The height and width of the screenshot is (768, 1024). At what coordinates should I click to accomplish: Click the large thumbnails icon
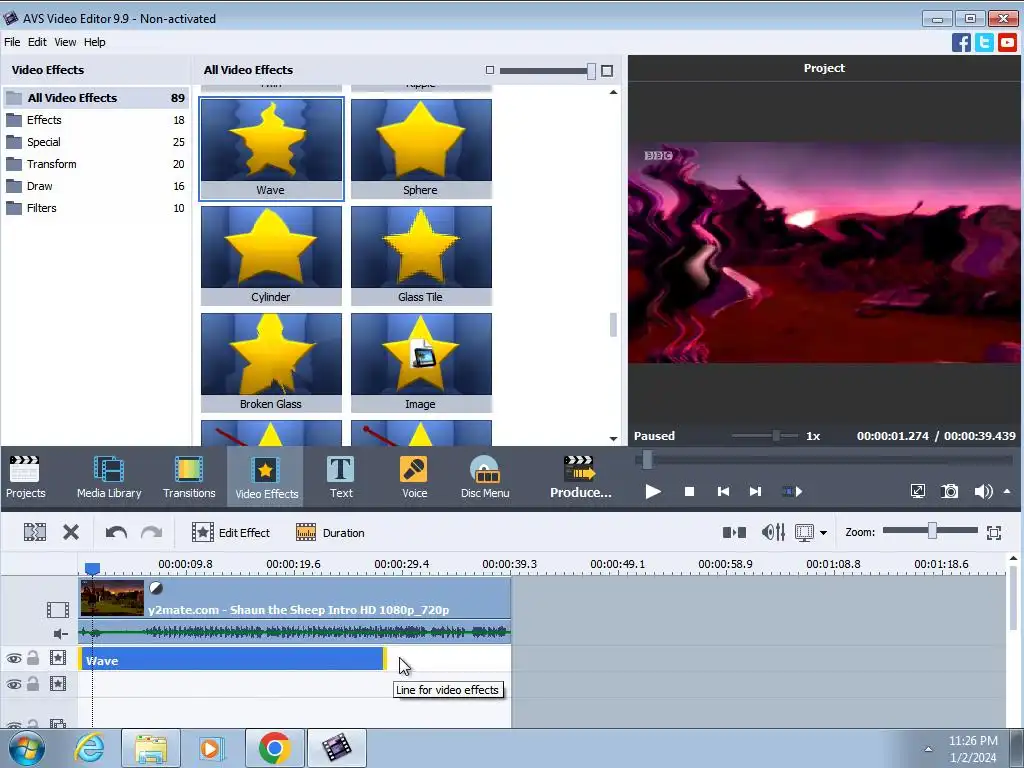(607, 71)
